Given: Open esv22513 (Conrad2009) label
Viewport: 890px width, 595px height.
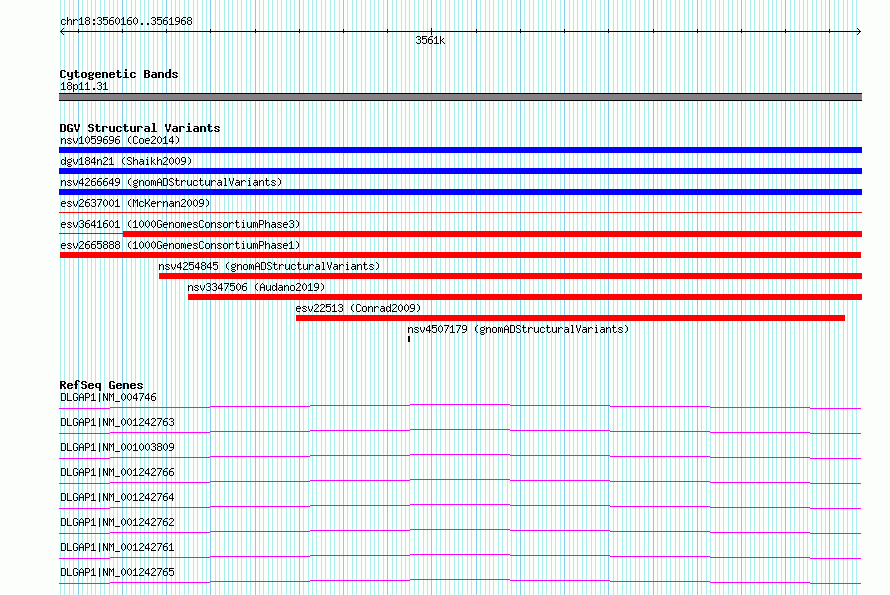Looking at the screenshot, I should 358,308.
